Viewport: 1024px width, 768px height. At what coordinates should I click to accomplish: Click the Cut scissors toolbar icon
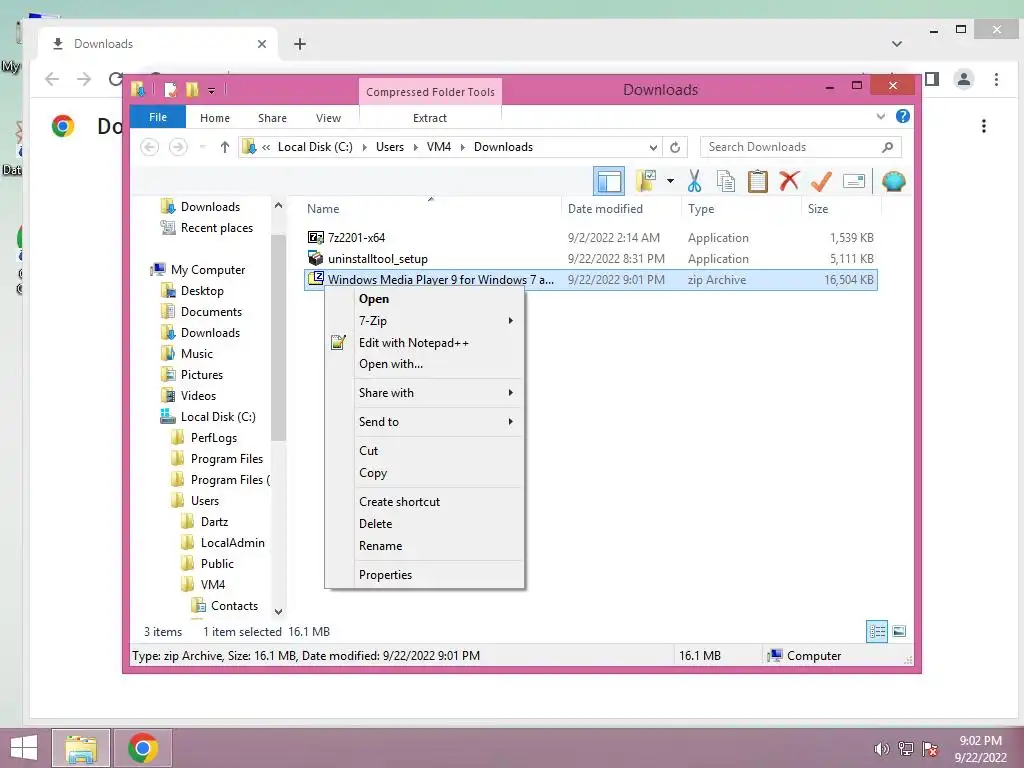point(694,181)
